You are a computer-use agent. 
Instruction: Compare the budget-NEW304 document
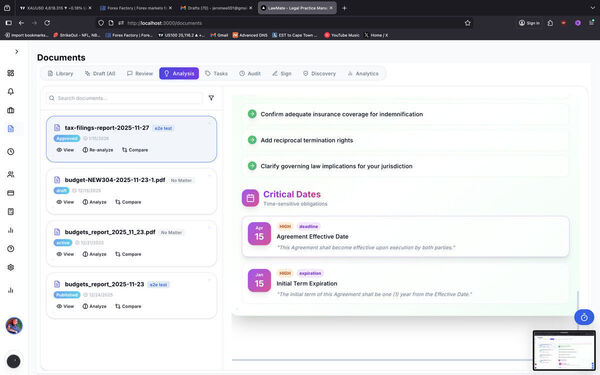point(128,202)
